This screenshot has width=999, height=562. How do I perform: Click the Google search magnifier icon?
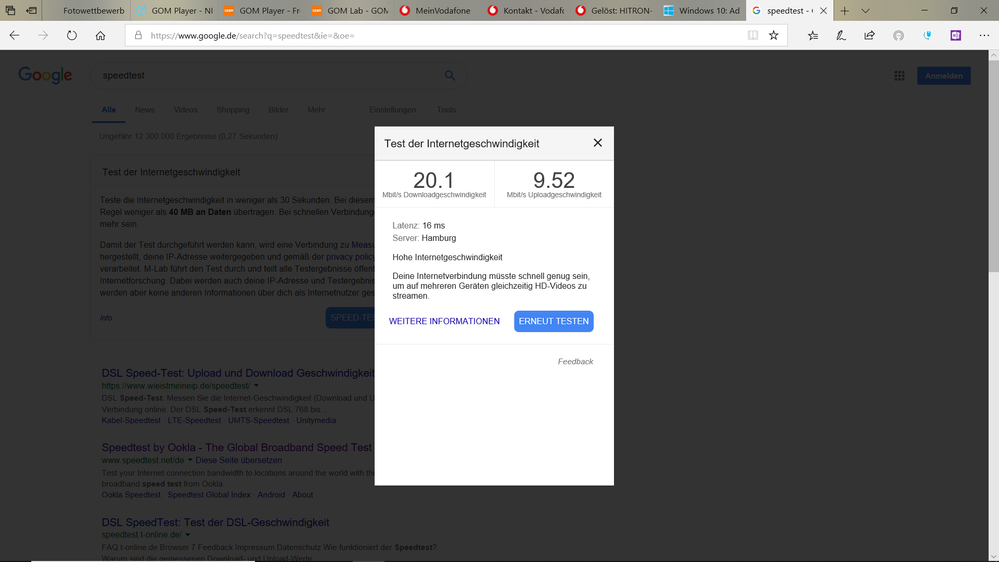tap(449, 75)
